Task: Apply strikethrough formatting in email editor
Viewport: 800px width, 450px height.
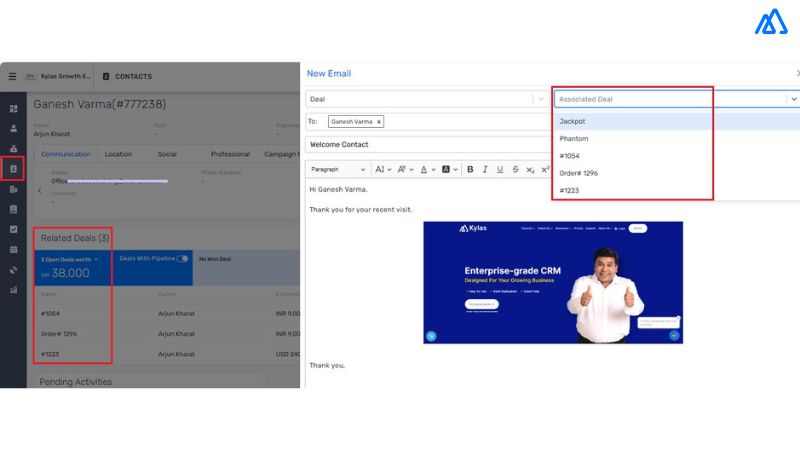Action: point(515,169)
